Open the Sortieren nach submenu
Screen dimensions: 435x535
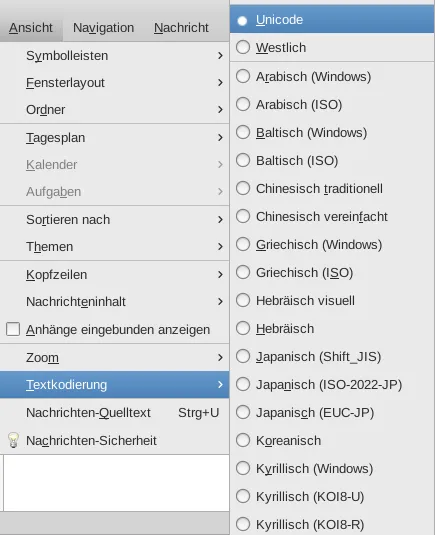[x=114, y=219]
